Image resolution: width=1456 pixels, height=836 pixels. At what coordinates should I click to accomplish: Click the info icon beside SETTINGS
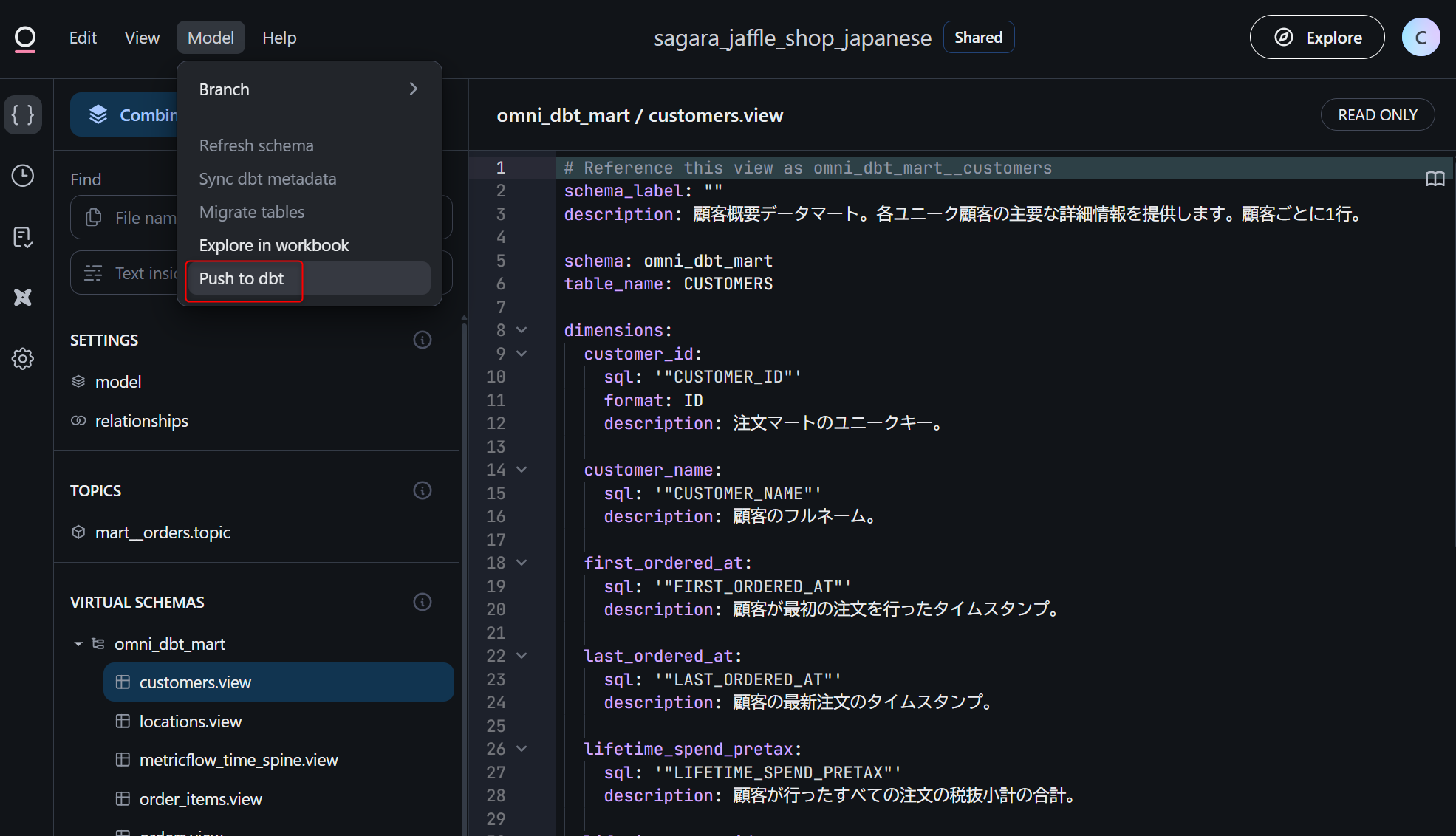tap(423, 340)
